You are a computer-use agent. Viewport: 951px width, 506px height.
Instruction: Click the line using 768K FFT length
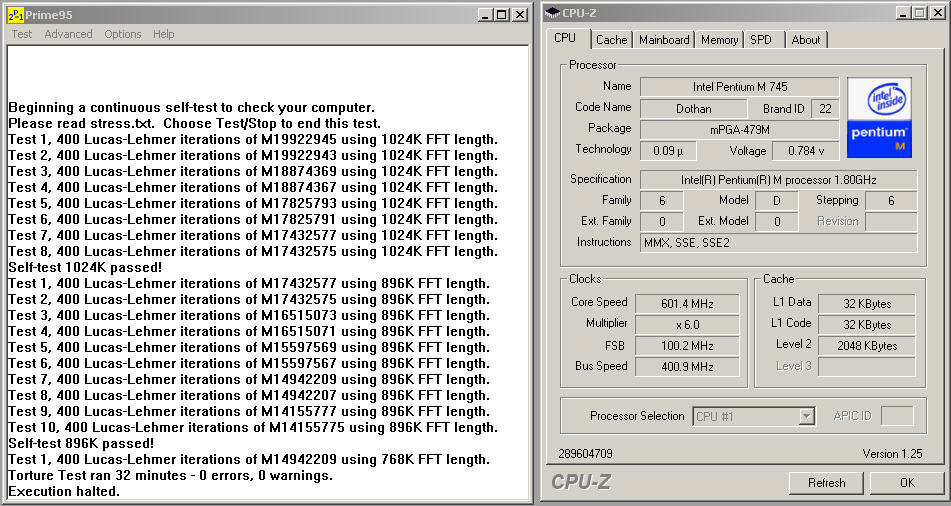249,459
